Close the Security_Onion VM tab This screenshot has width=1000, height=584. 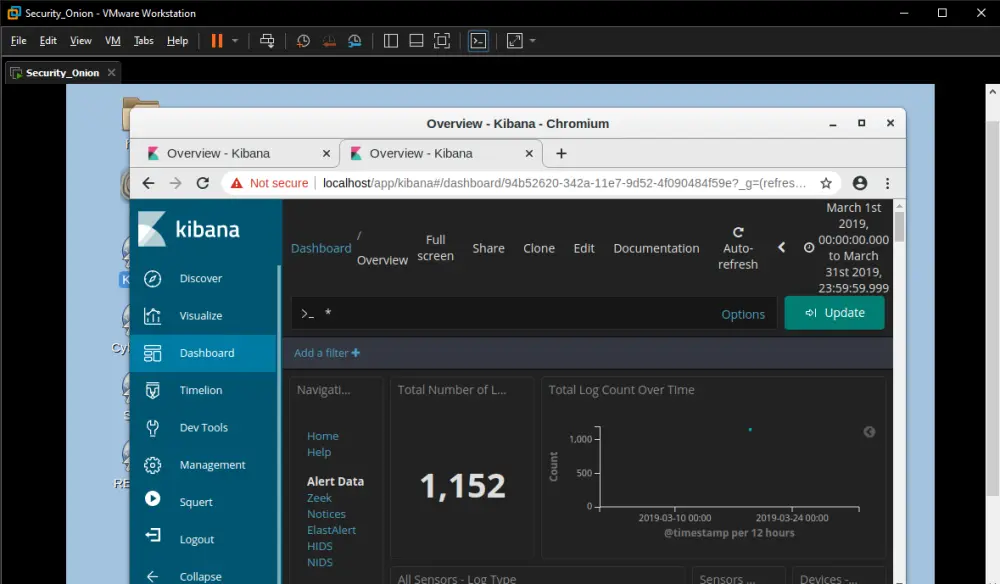tap(112, 72)
